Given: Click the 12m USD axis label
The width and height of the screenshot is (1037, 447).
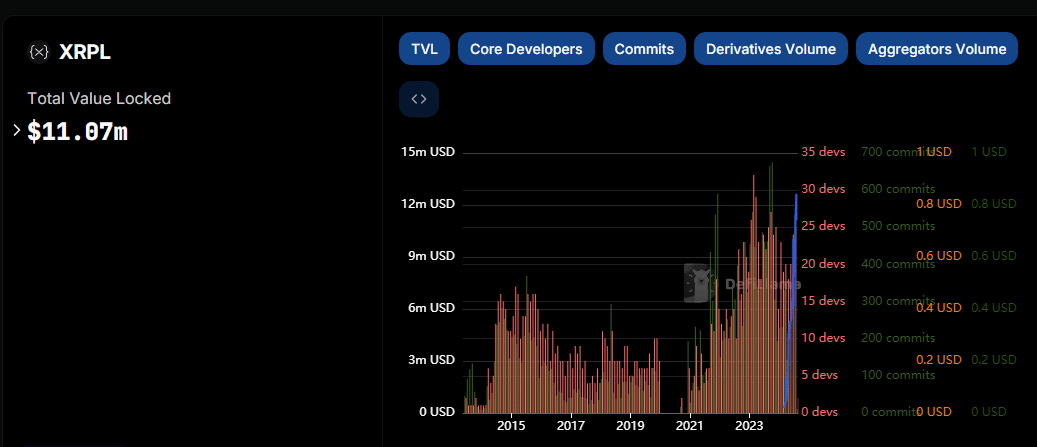Looking at the screenshot, I should coord(428,204).
